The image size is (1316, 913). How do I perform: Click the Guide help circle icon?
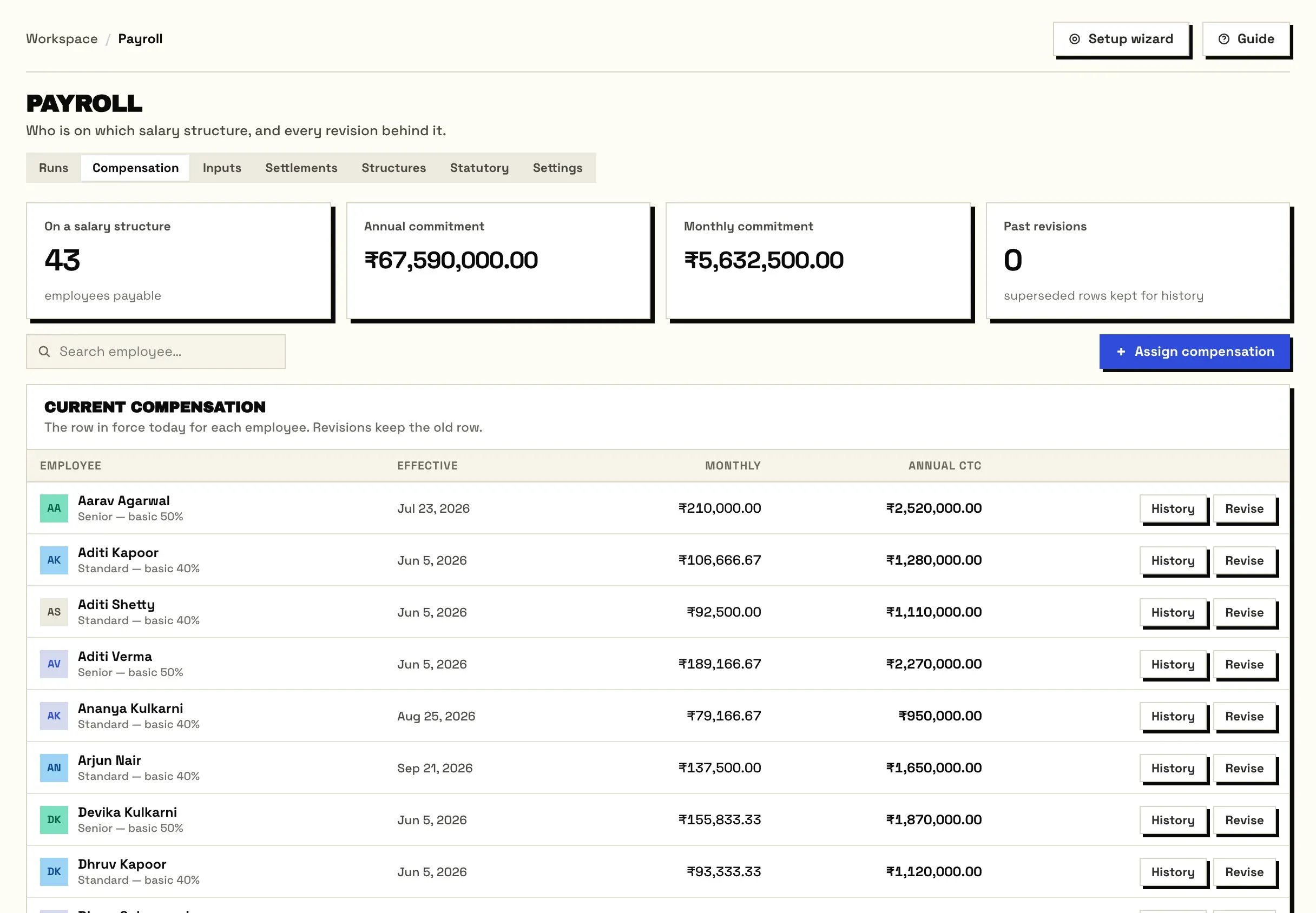click(x=1224, y=39)
